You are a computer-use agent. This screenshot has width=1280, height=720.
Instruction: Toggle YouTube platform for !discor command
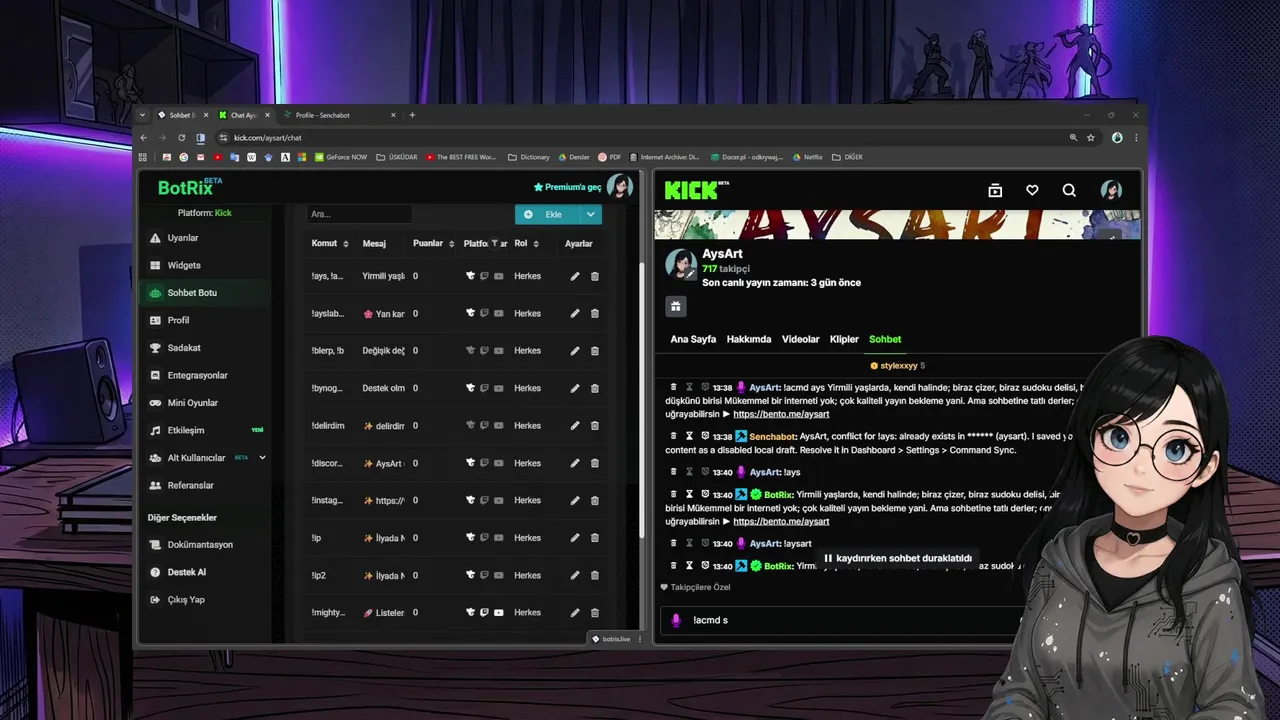click(499, 463)
